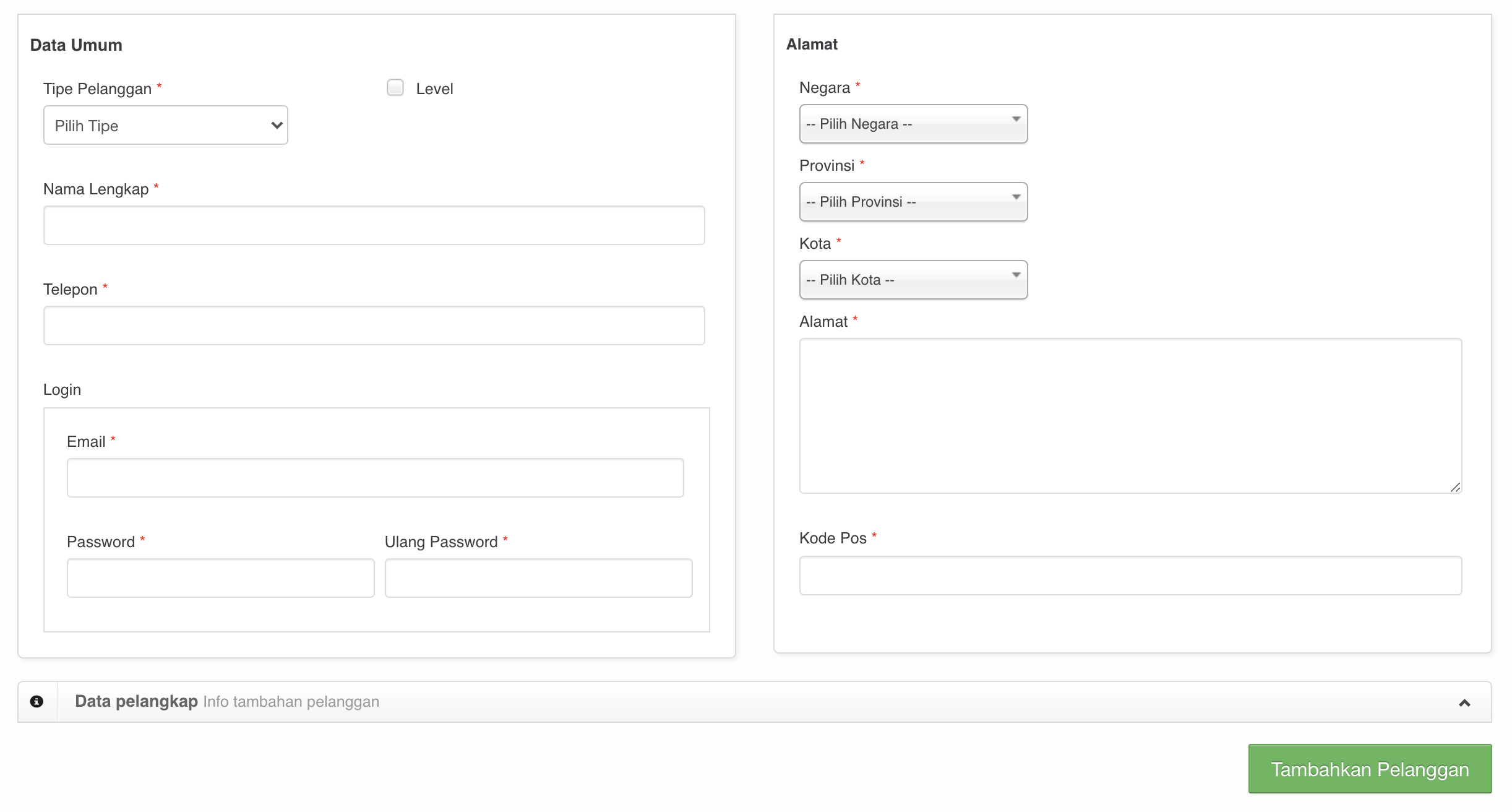1512x812 pixels.
Task: Click the info icon beside Data pelengkap
Action: (x=37, y=701)
